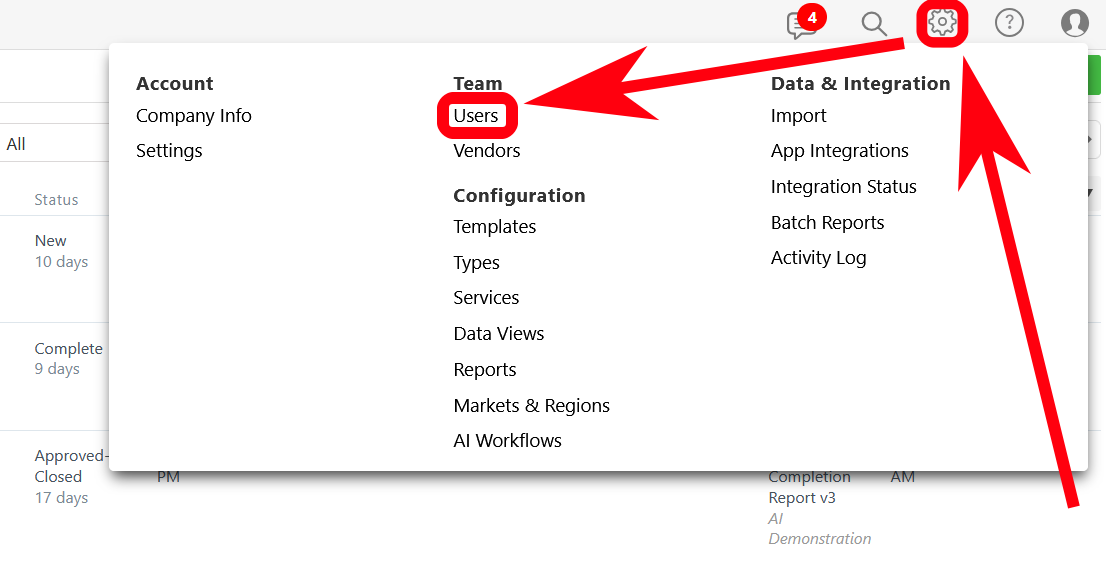The image size is (1106, 578).
Task: Open Company Info under Account
Action: pyautogui.click(x=194, y=116)
